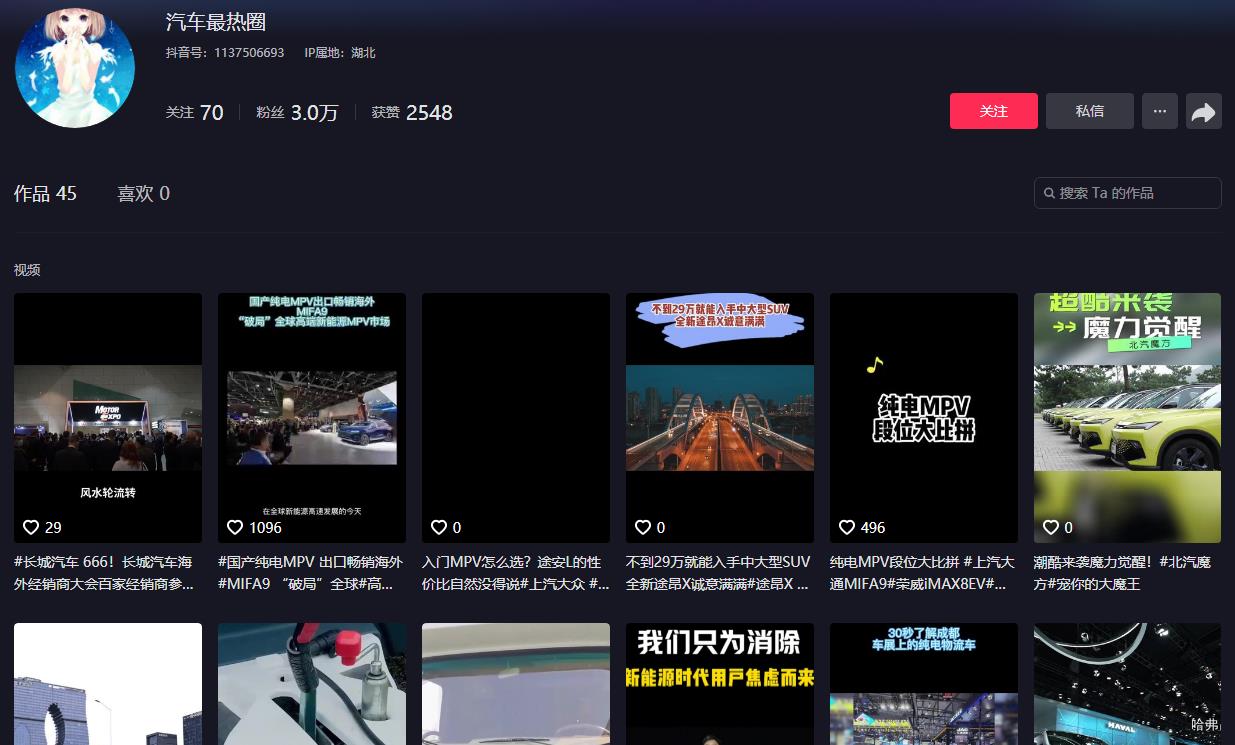Click the IP属地：湖北 label
Screen dimensions: 1235x745
point(340,53)
